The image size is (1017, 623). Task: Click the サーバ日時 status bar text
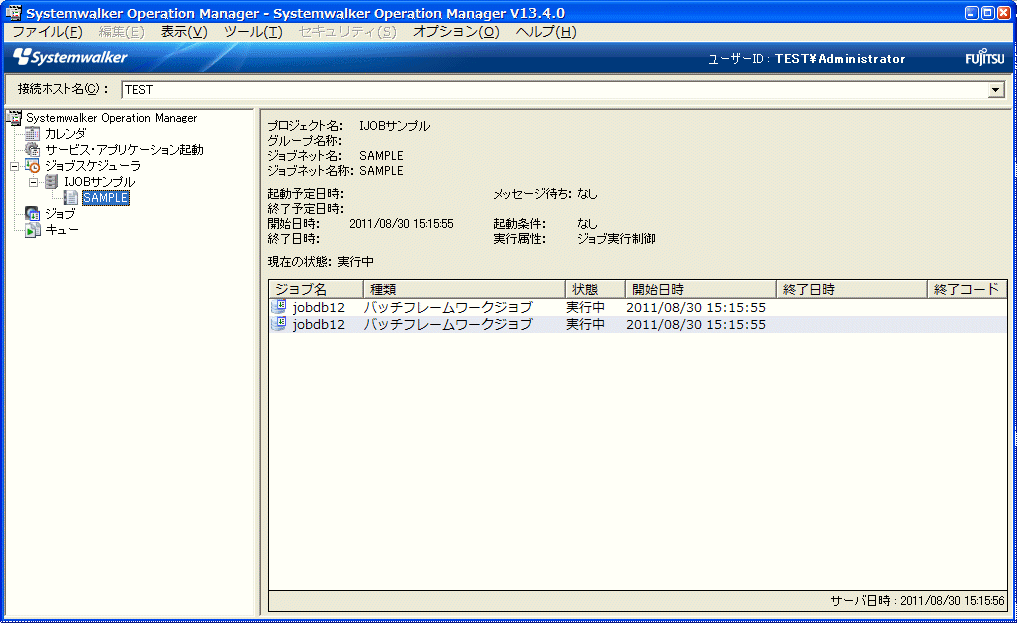pos(917,601)
